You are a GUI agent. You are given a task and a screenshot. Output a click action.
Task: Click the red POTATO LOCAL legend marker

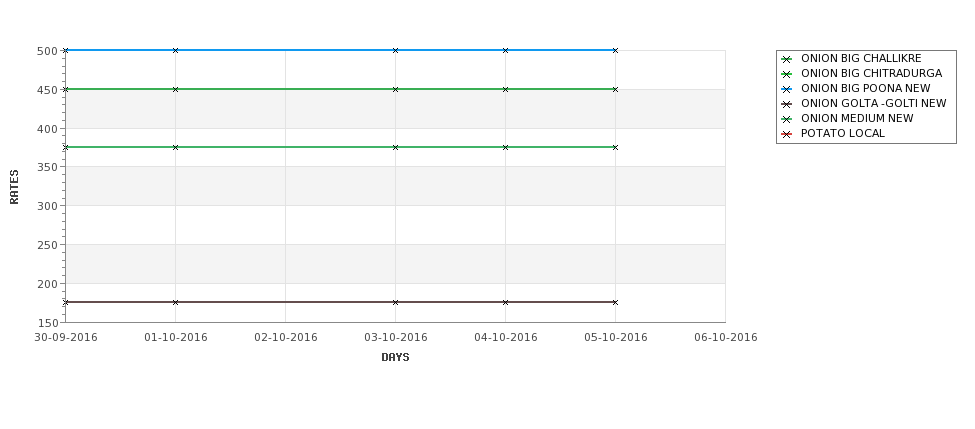pyautogui.click(x=787, y=134)
